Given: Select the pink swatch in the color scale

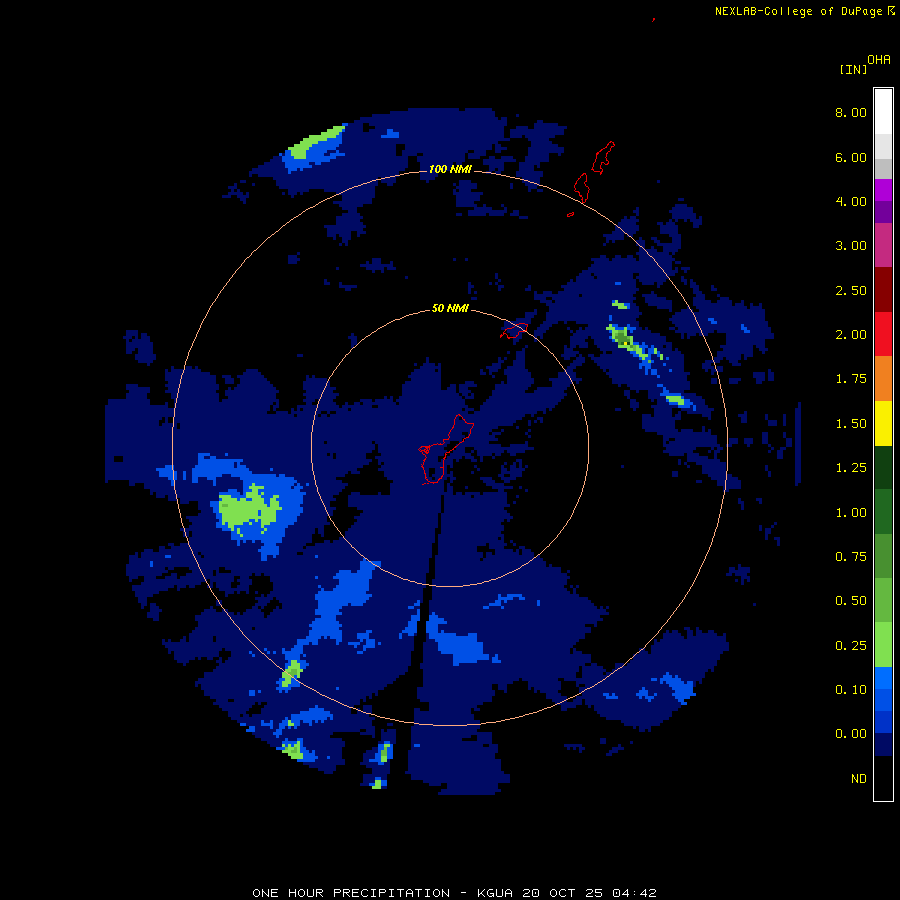Looking at the screenshot, I should click(x=883, y=245).
